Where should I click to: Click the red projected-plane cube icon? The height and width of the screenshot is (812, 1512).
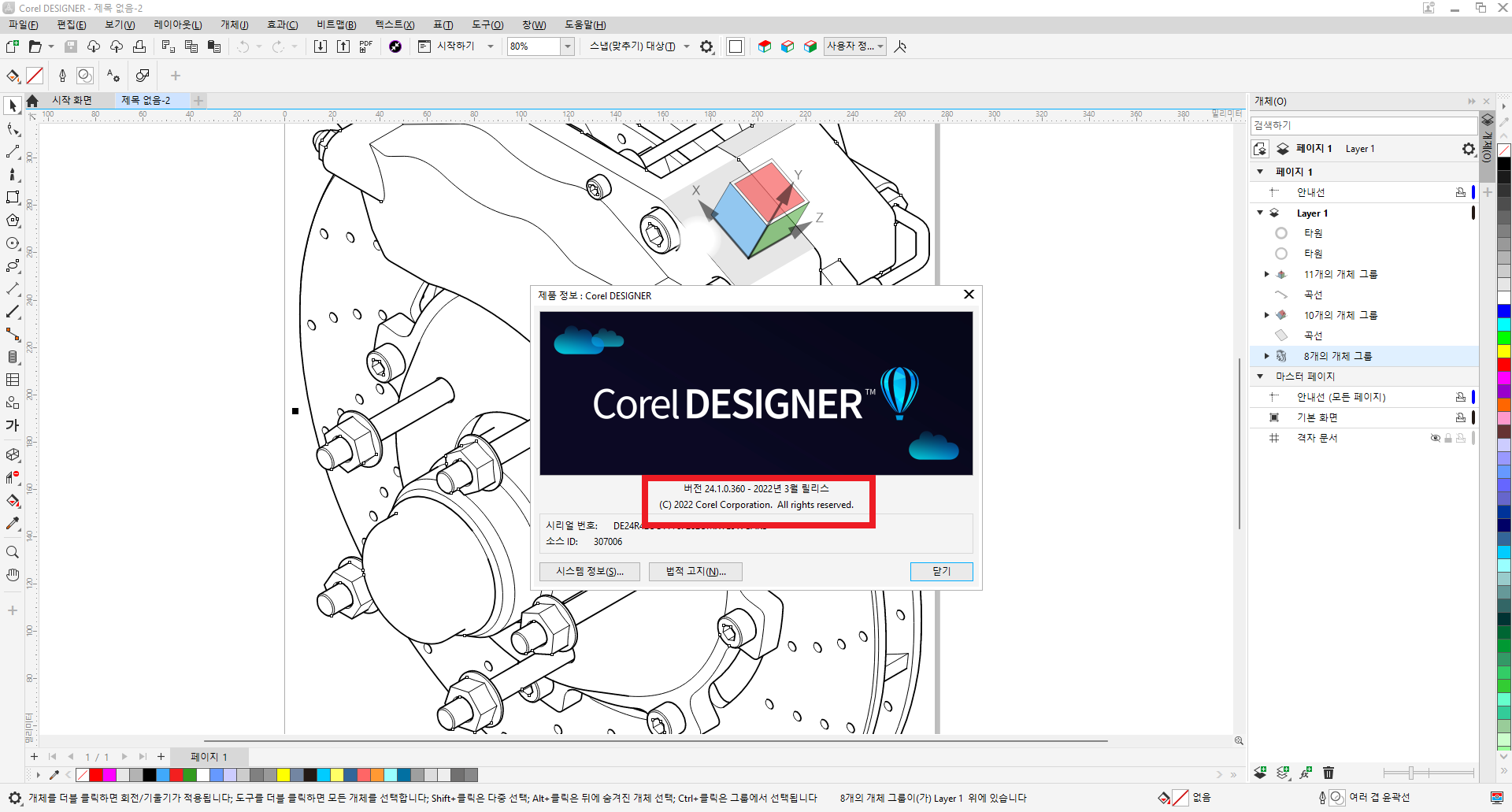pyautogui.click(x=765, y=46)
